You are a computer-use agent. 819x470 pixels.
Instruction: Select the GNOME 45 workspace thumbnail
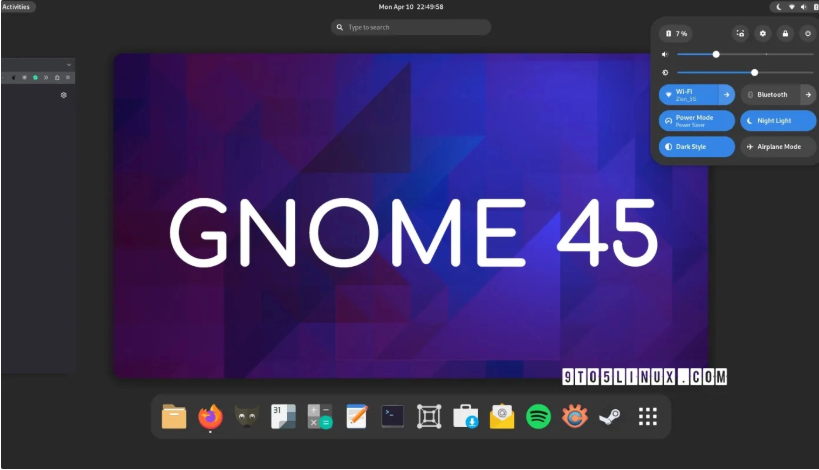click(x=411, y=215)
